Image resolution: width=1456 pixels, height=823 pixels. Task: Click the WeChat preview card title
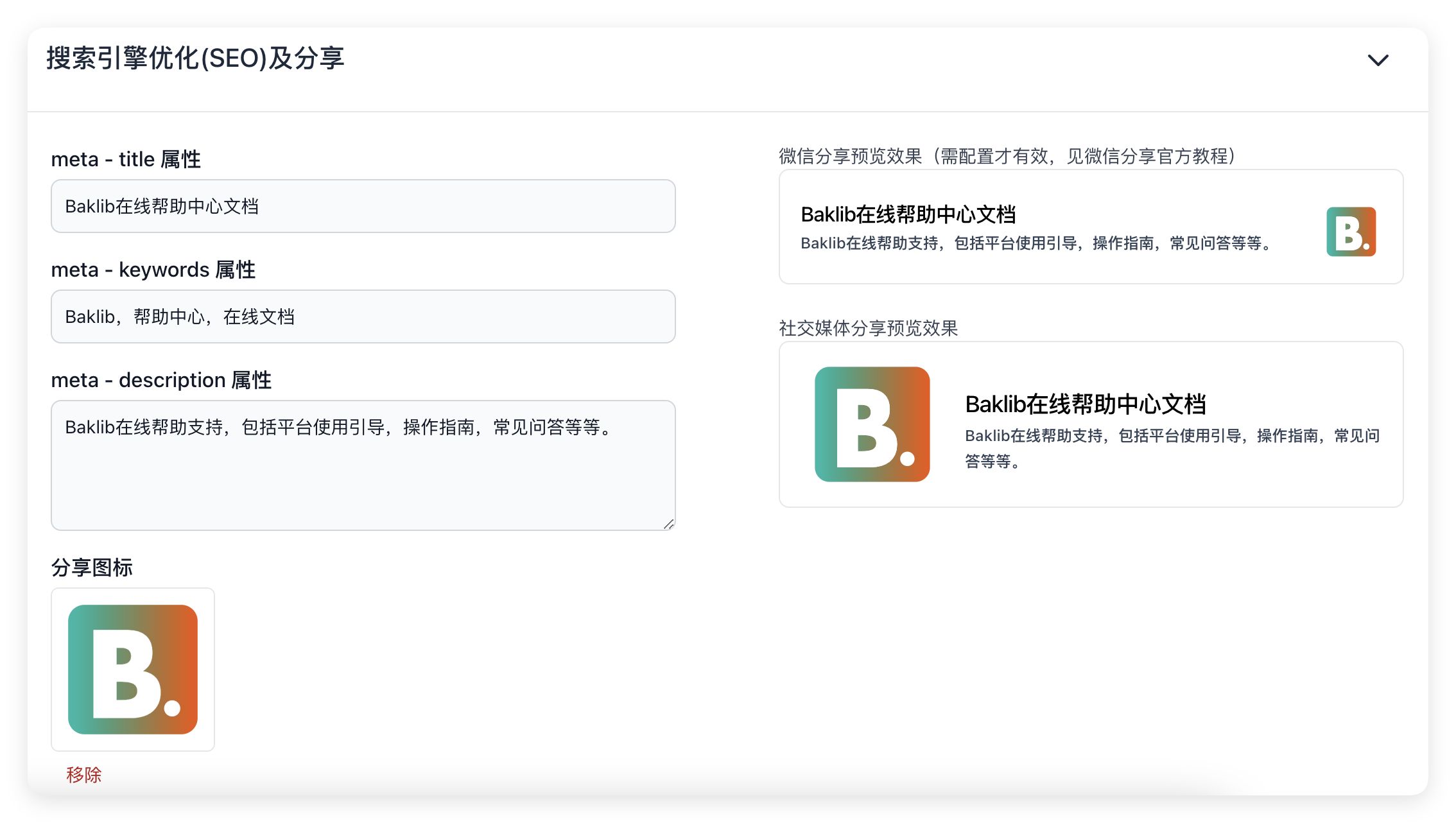point(908,214)
